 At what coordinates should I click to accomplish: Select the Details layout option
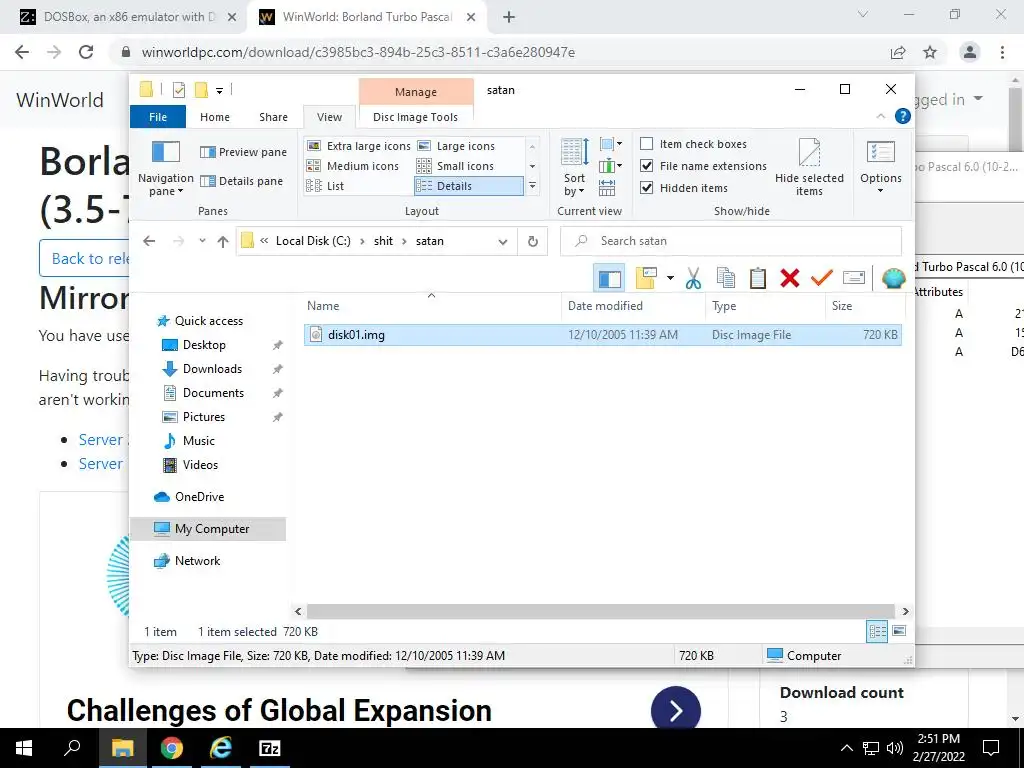(x=468, y=186)
